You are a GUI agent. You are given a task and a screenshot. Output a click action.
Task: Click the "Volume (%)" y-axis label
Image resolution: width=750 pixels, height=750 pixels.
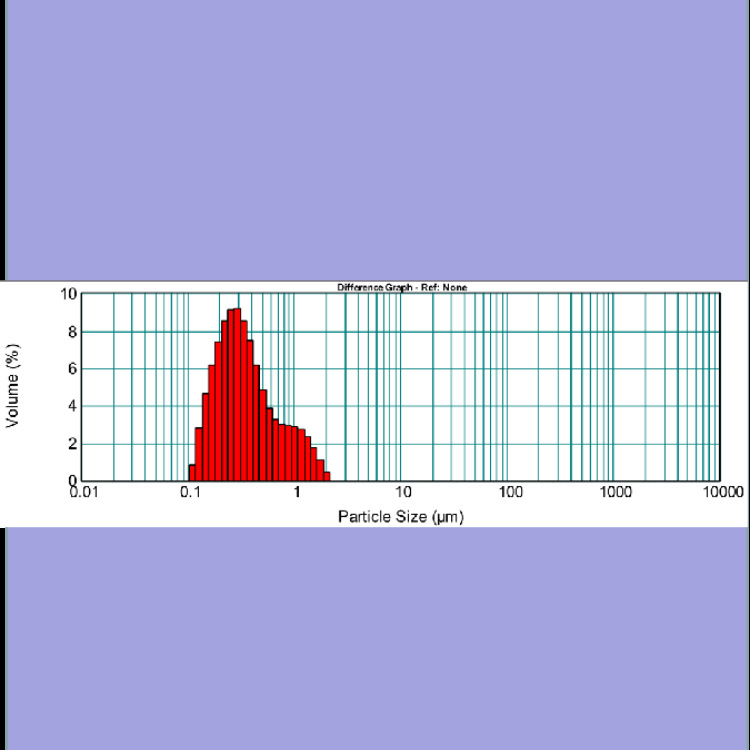13,387
